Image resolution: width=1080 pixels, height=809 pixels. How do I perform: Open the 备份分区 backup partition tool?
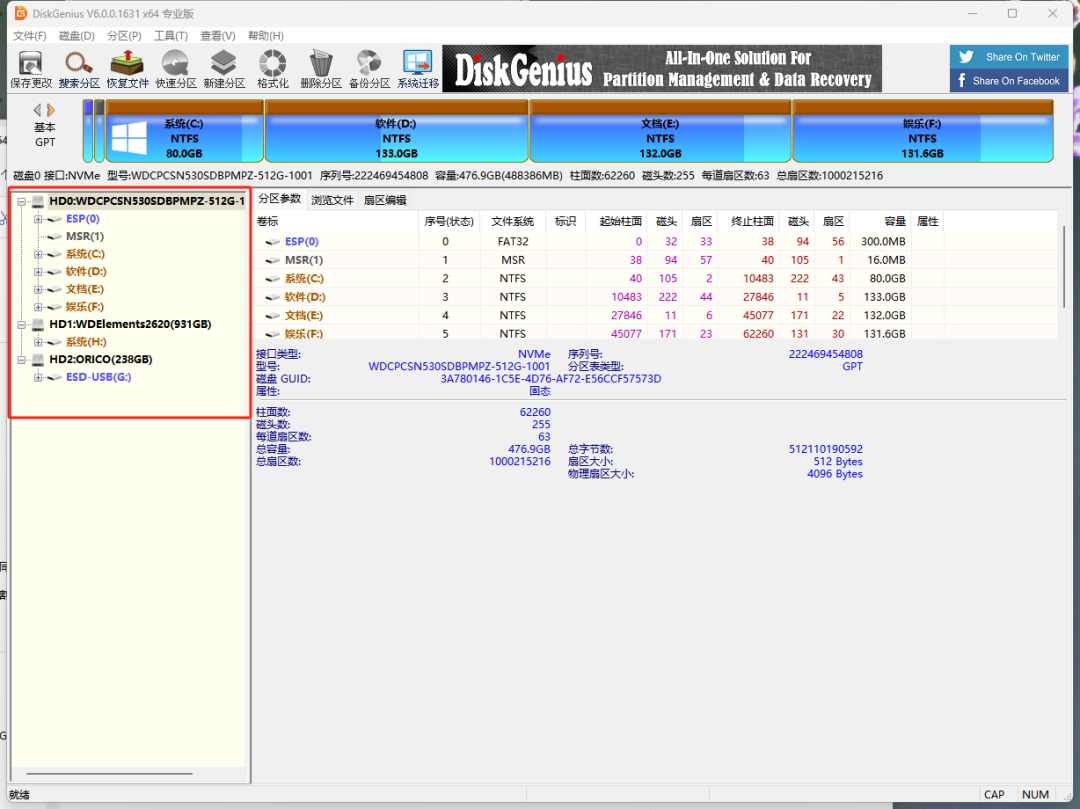click(x=369, y=69)
